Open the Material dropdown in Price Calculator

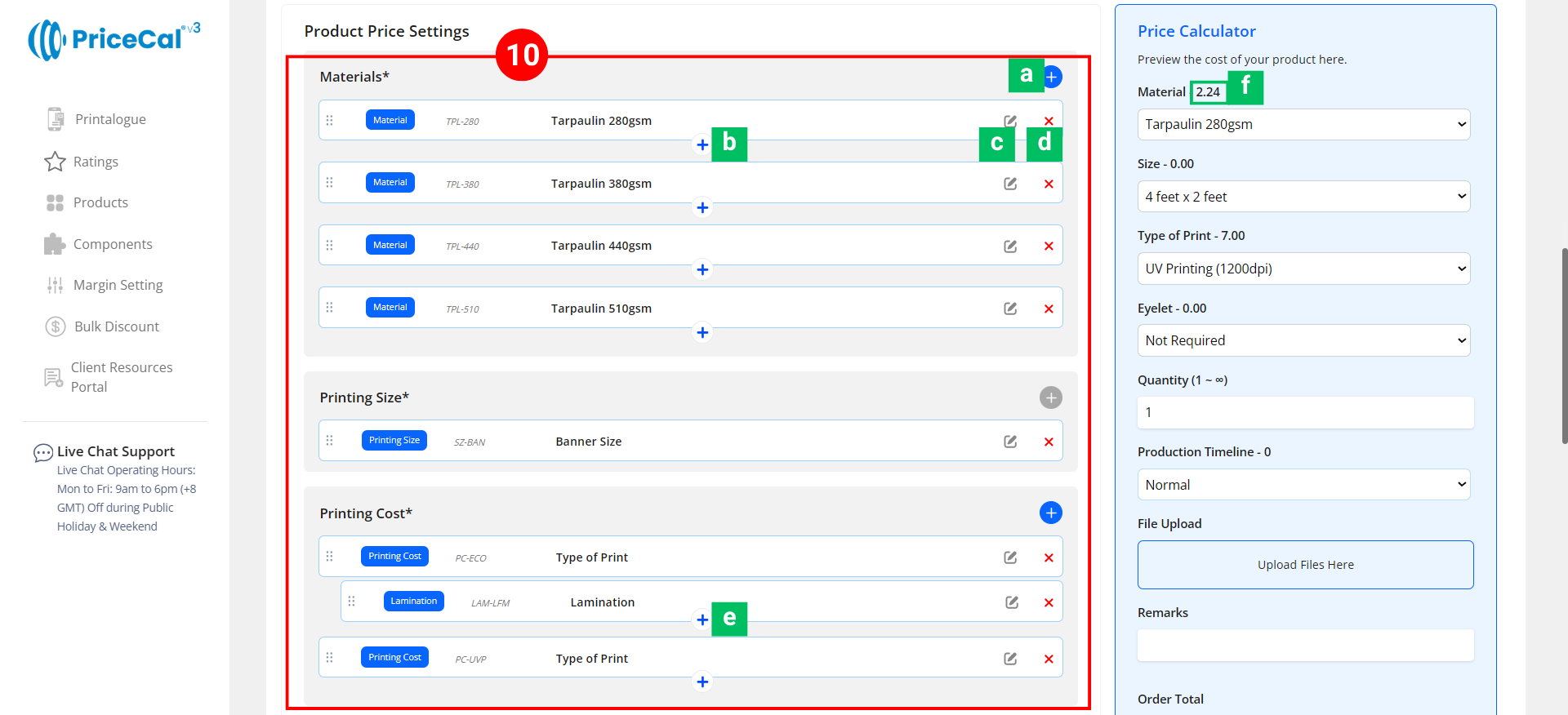(1303, 125)
